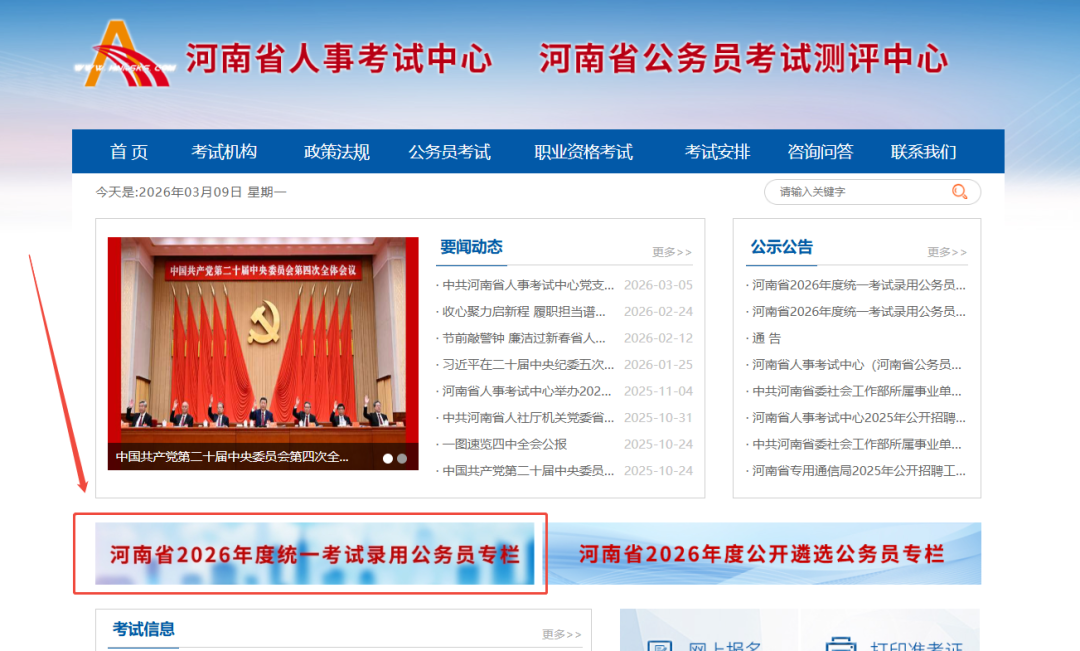Select 职业资格考试 in the navigation bar
Screen dimensions: 1080x651
tap(583, 152)
